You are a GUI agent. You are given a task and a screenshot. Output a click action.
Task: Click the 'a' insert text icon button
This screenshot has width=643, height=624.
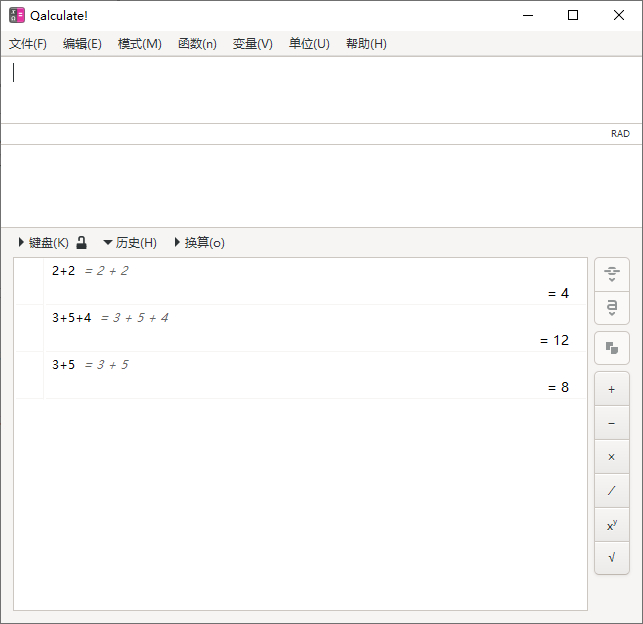(x=612, y=308)
